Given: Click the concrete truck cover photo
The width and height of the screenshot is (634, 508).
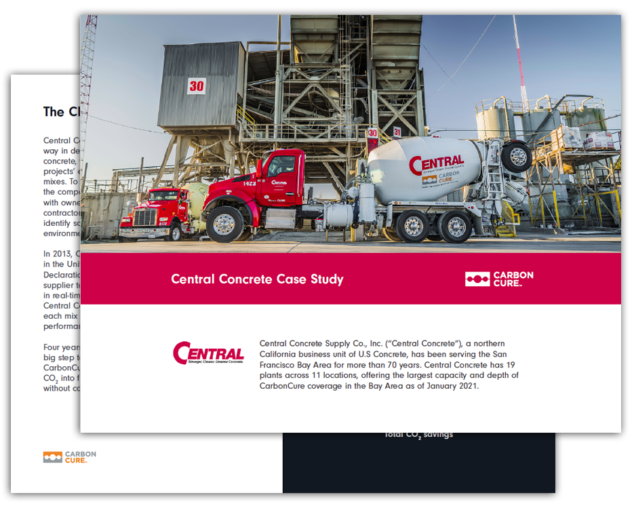Looking at the screenshot, I should (351, 134).
